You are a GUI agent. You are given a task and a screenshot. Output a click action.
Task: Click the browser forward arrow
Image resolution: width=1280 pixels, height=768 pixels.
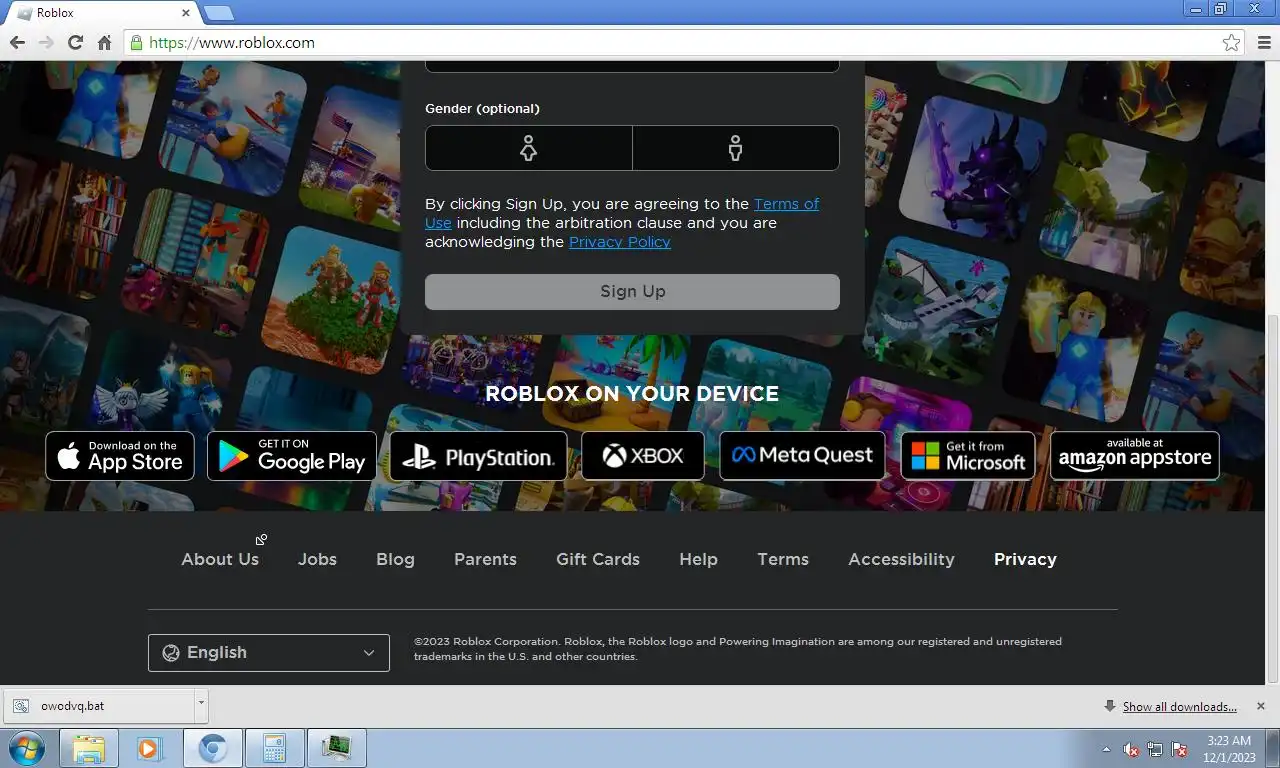46,43
